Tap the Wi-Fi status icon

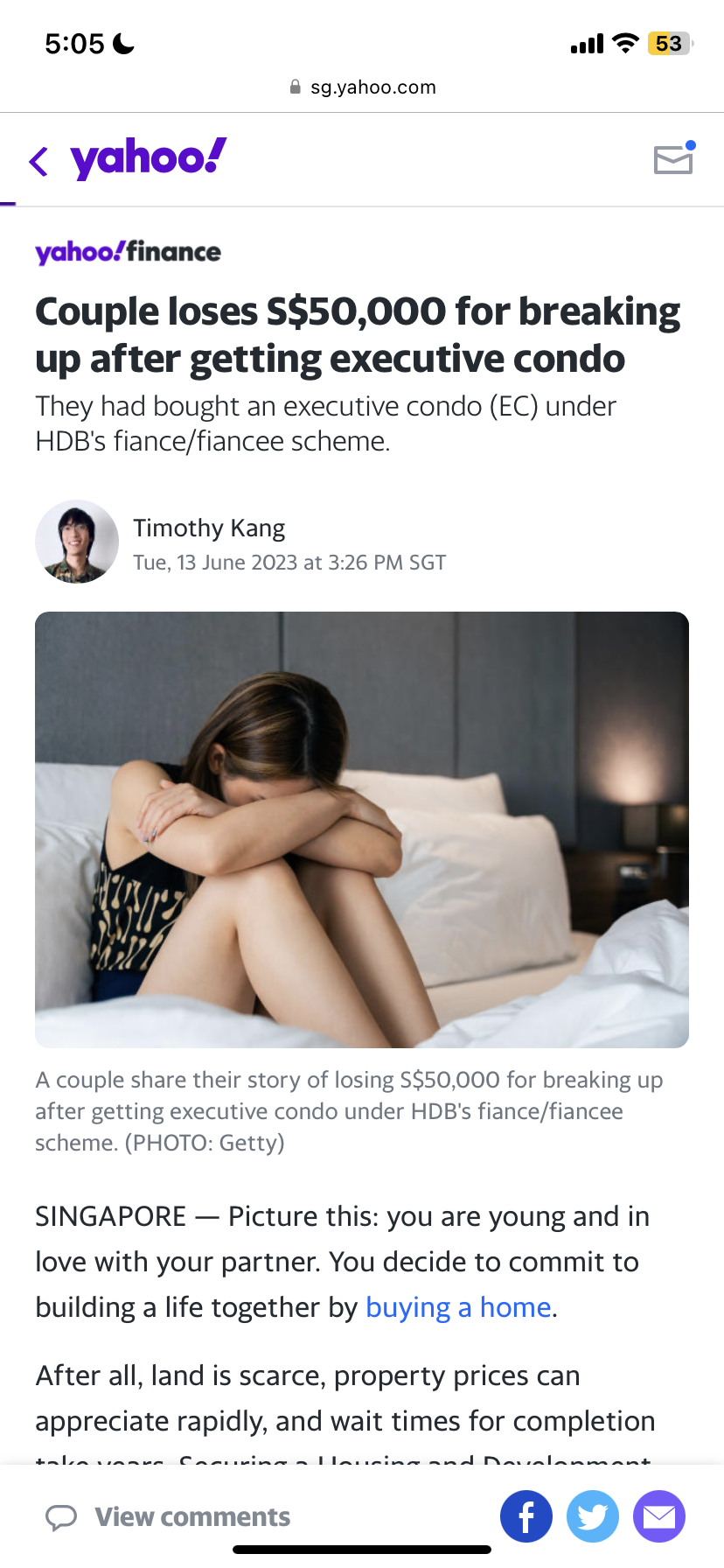click(x=625, y=43)
